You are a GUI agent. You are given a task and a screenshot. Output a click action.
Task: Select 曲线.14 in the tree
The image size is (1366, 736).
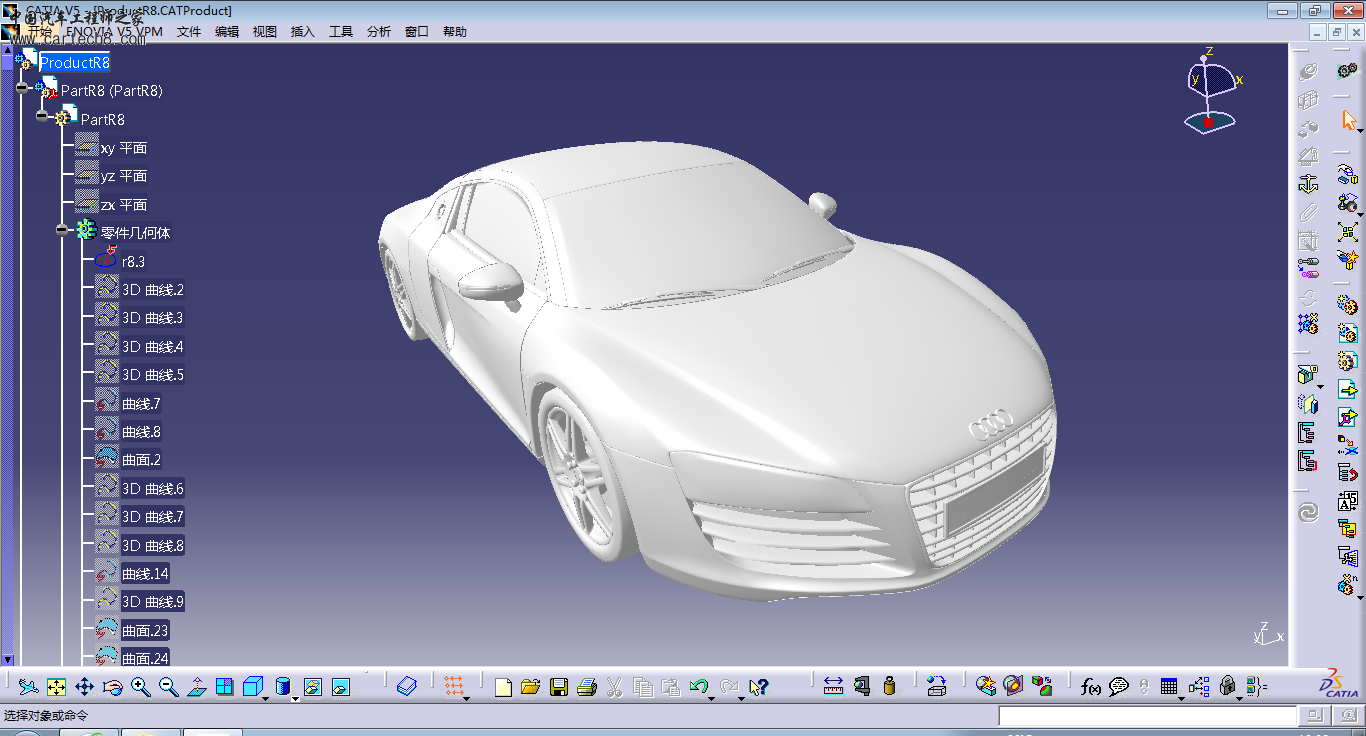tap(145, 574)
